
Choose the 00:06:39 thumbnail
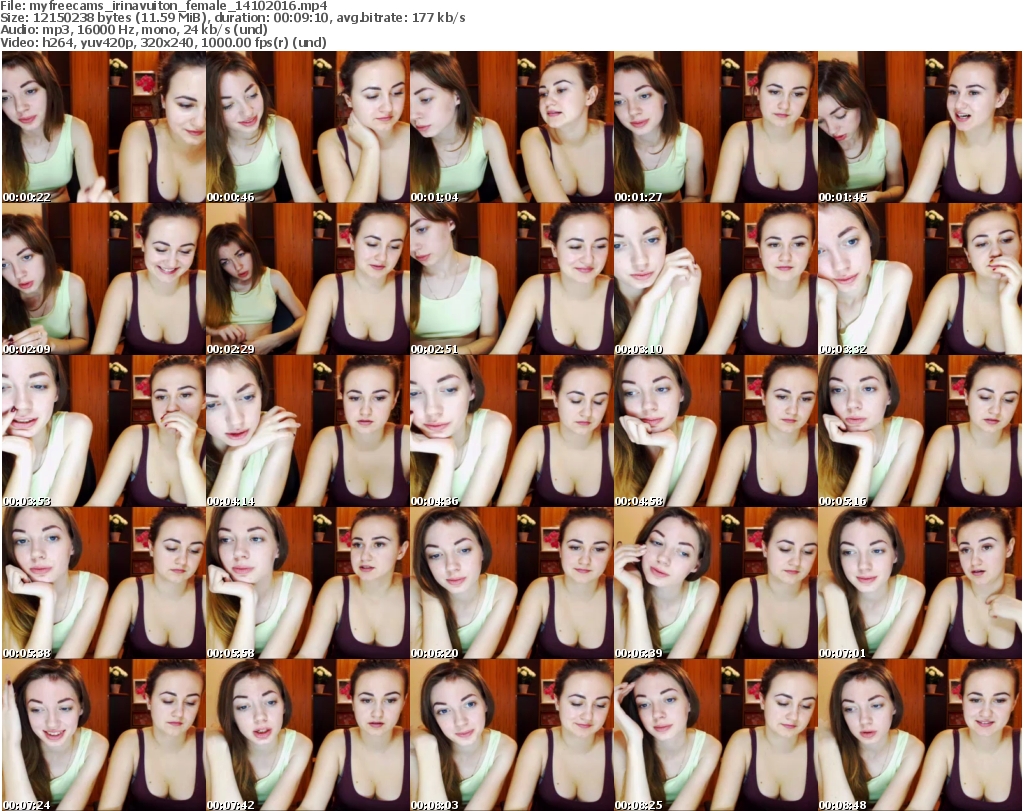point(716,583)
